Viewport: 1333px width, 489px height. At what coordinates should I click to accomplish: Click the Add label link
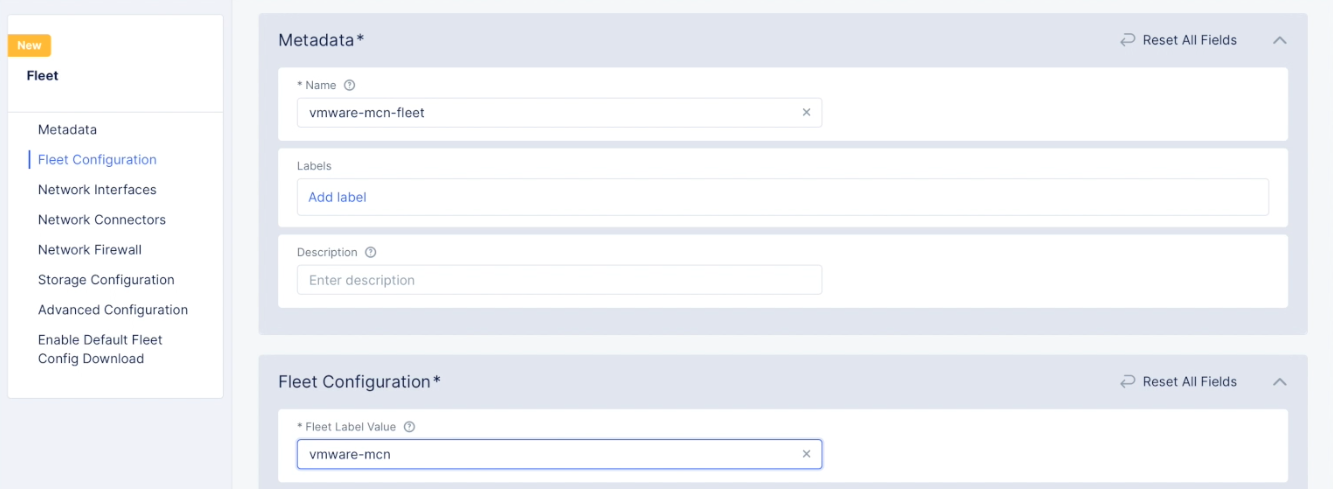click(x=337, y=198)
